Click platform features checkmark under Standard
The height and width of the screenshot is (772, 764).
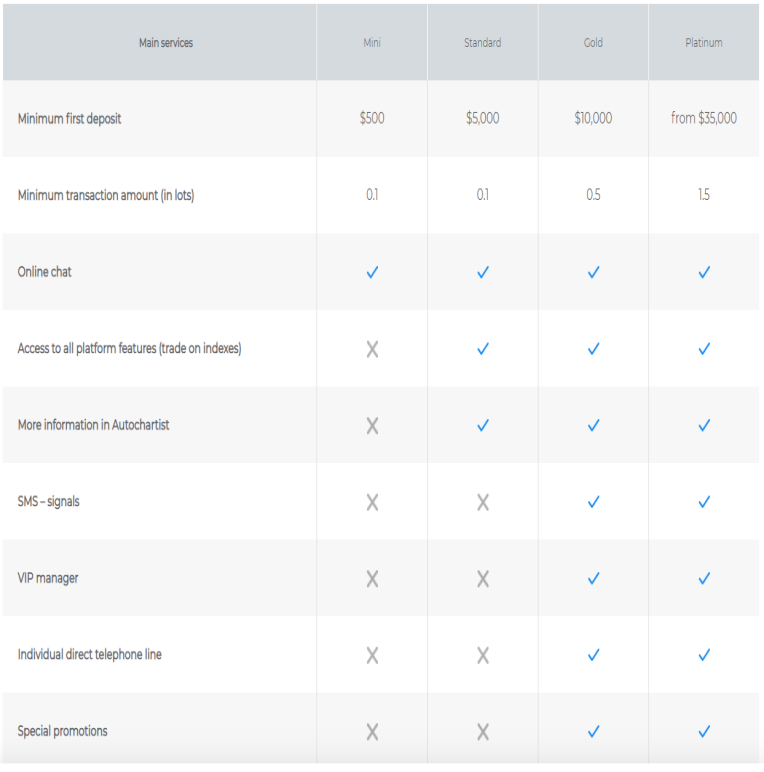click(x=483, y=349)
